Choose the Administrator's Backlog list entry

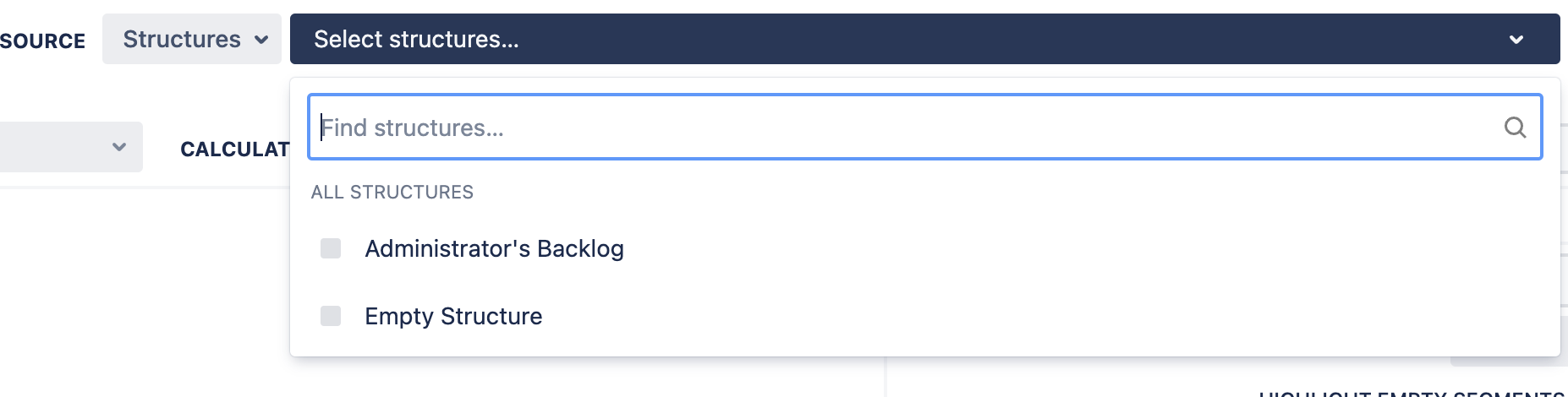(x=494, y=248)
